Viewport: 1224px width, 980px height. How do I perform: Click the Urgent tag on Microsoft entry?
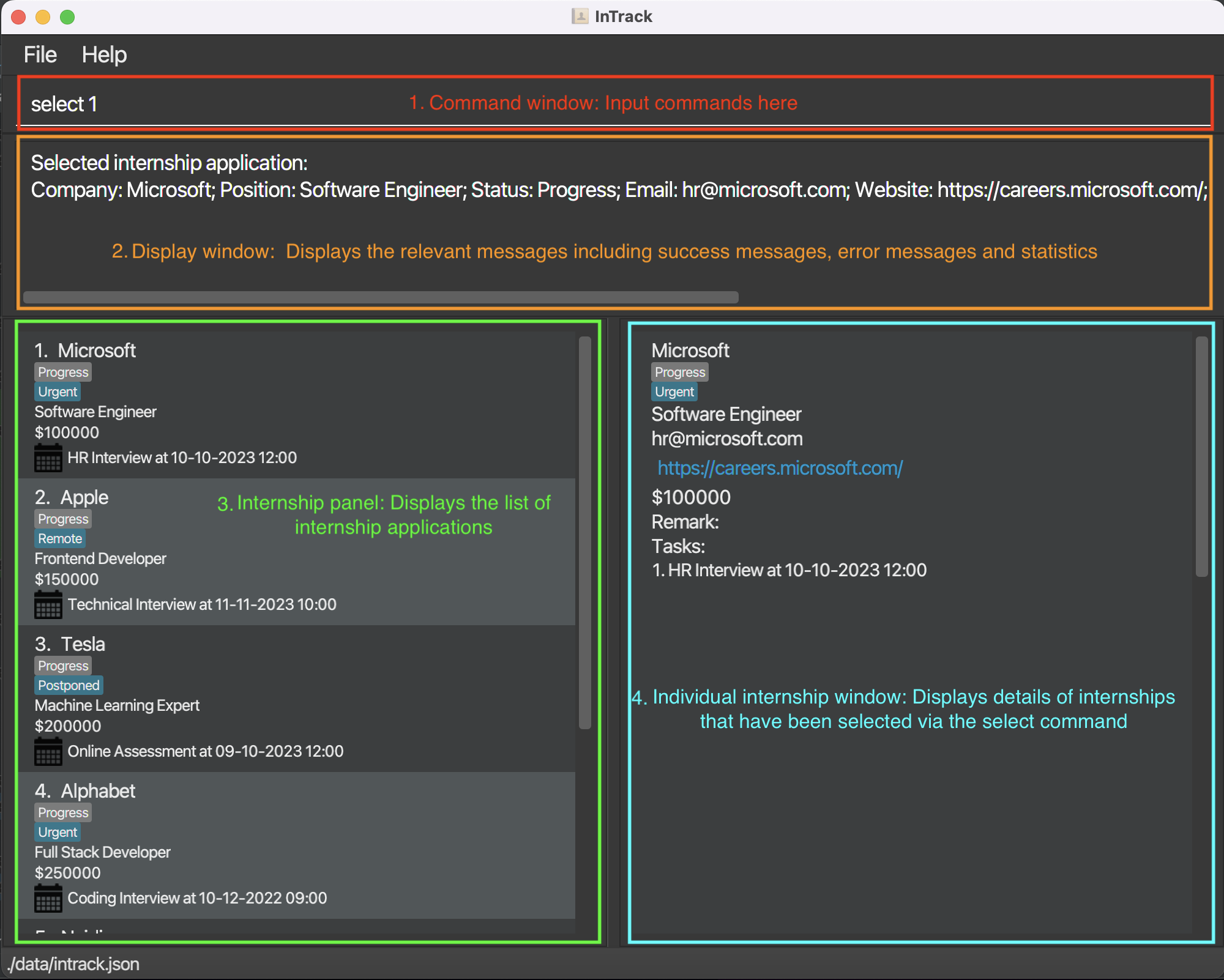click(56, 390)
